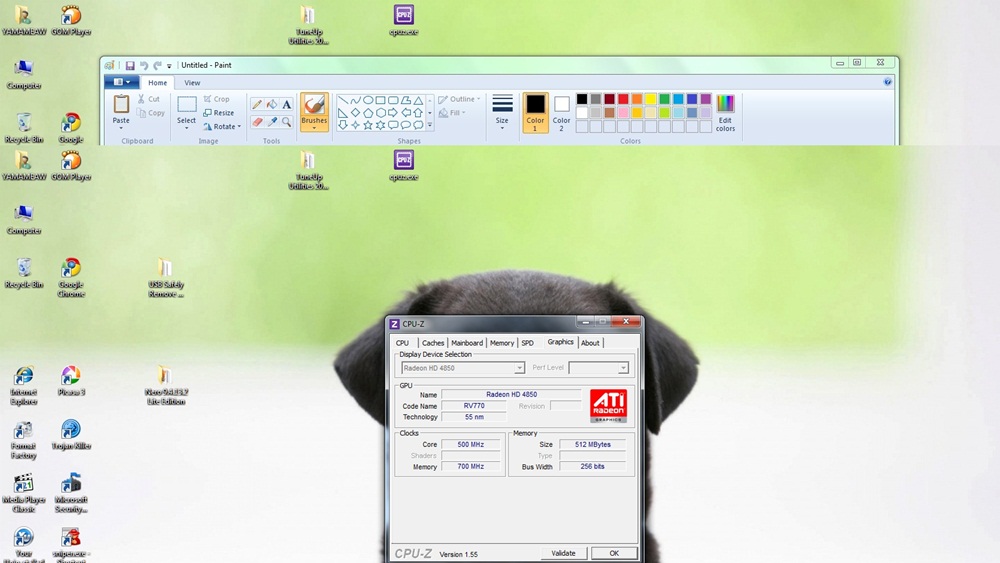
Task: Click the Brushes tool icon
Action: click(314, 105)
